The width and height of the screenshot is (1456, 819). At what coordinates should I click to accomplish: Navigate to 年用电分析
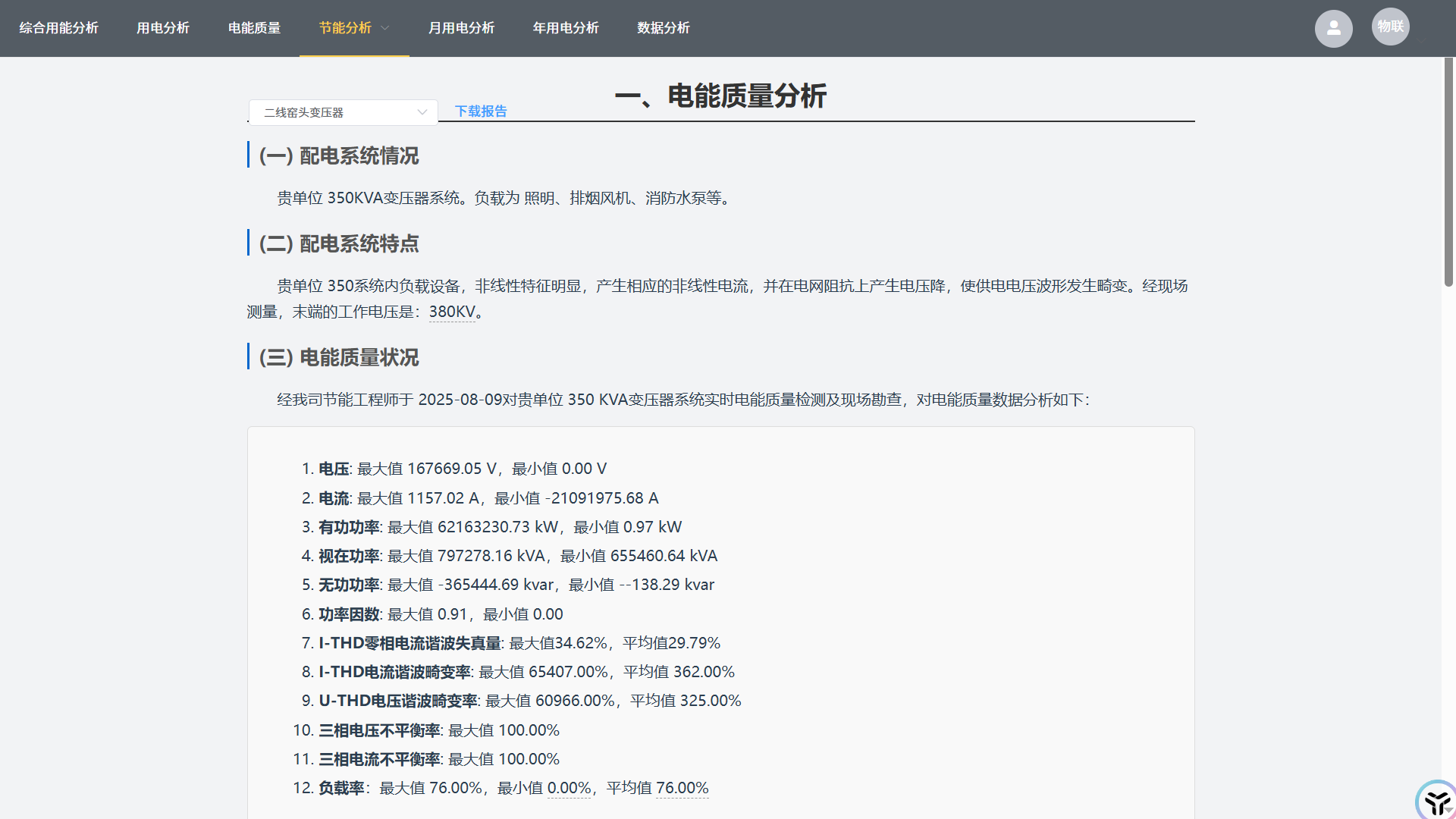566,28
